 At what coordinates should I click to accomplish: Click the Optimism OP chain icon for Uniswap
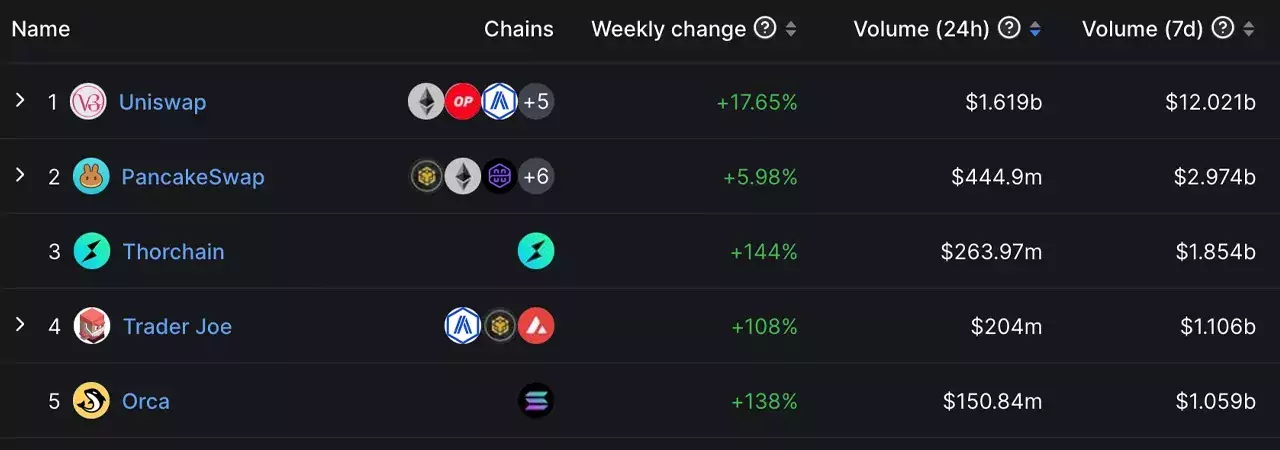pyautogui.click(x=463, y=102)
